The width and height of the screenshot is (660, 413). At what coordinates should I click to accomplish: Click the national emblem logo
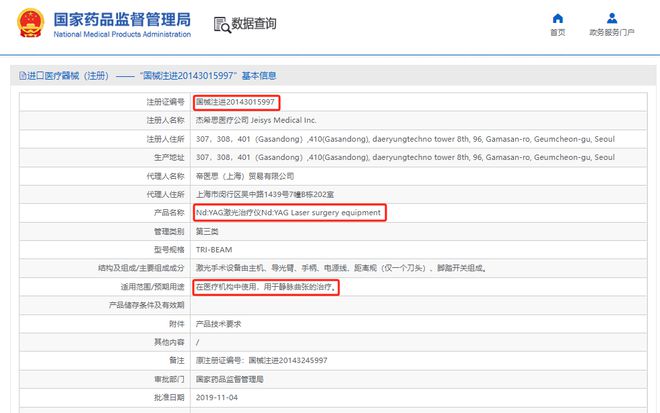30,23
